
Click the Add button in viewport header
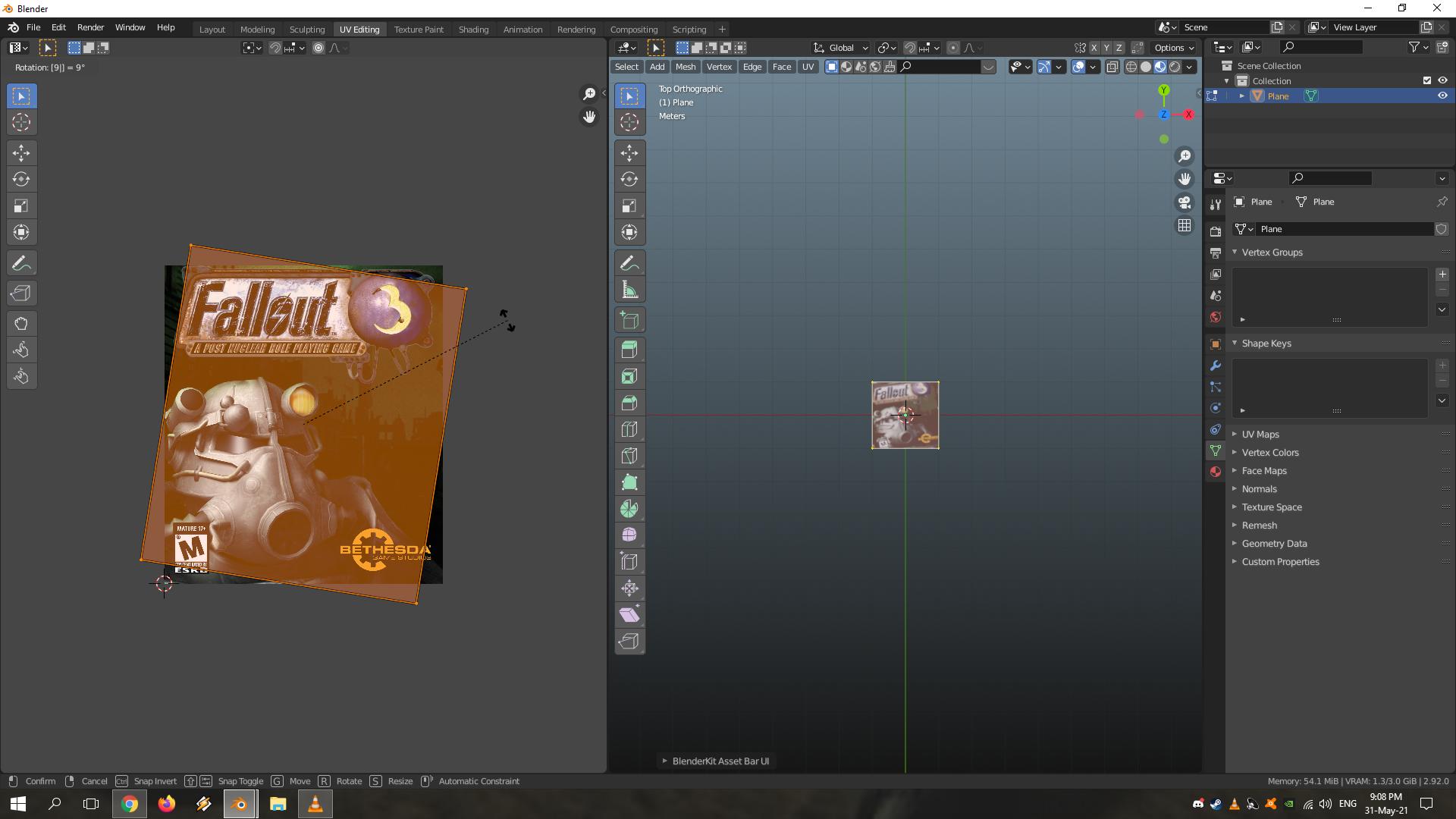click(657, 67)
